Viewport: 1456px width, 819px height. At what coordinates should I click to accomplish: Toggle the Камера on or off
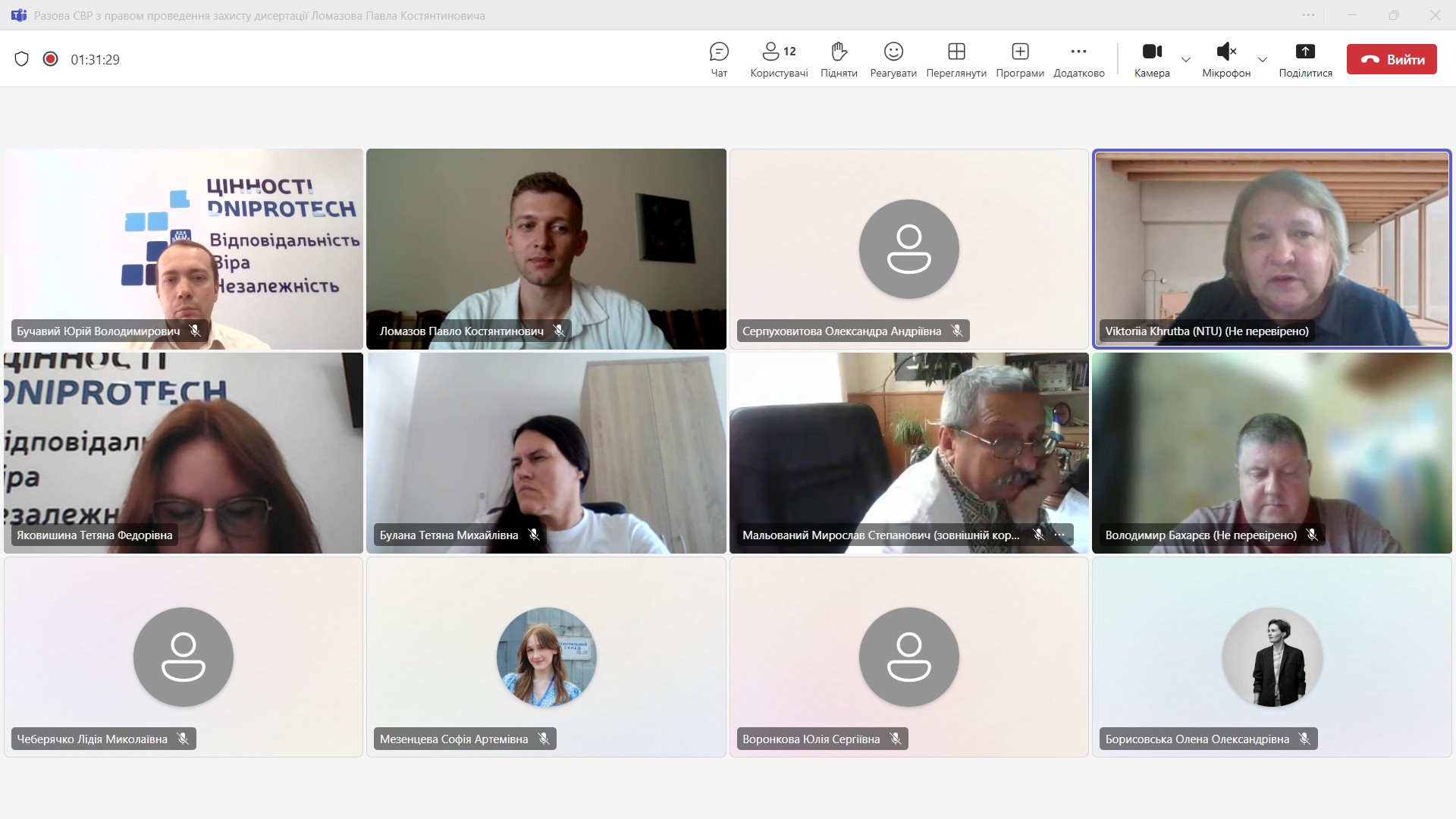pyautogui.click(x=1151, y=59)
